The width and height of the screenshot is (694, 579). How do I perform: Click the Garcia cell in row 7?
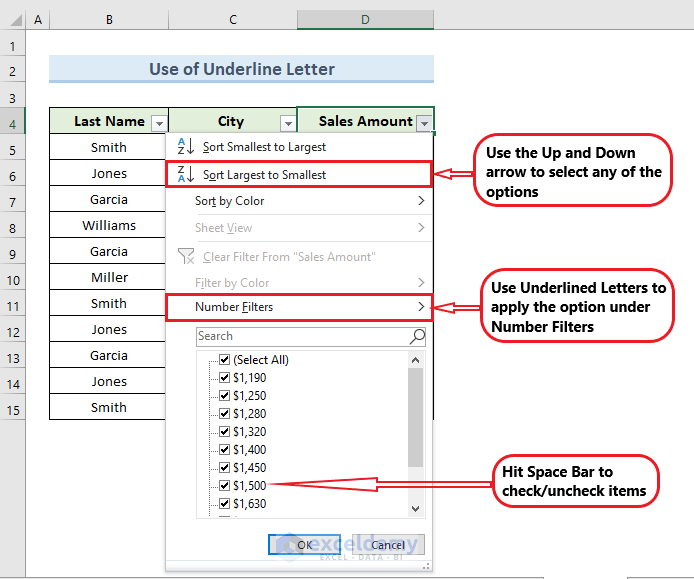(x=109, y=200)
